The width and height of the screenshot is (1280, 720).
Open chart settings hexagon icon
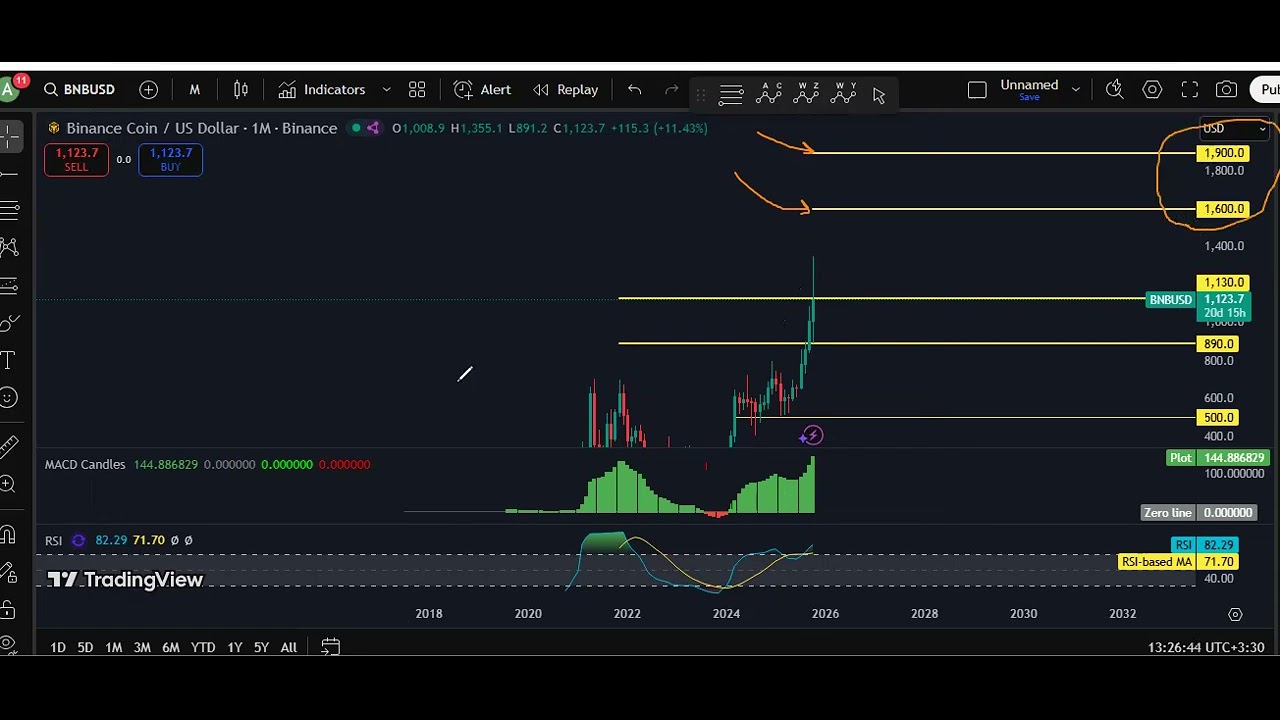(1152, 90)
